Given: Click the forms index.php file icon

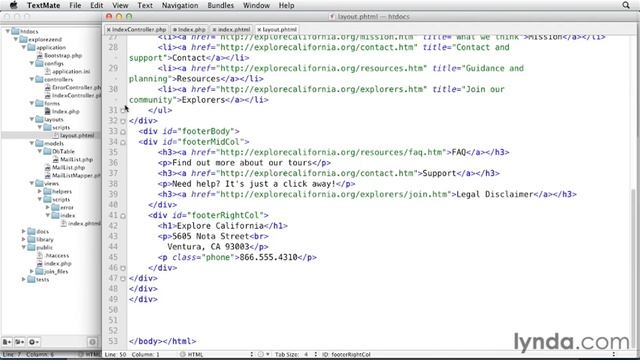Looking at the screenshot, I should pos(48,111).
